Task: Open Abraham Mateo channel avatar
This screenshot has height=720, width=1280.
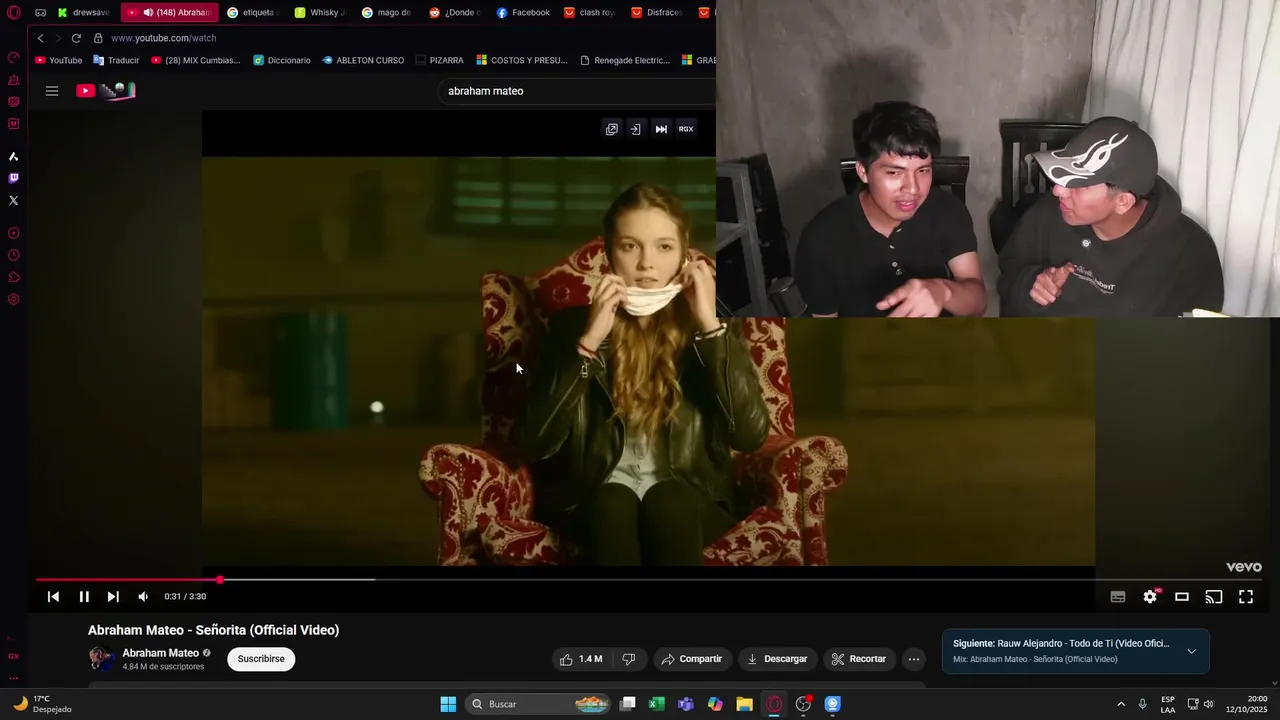Action: click(x=101, y=658)
